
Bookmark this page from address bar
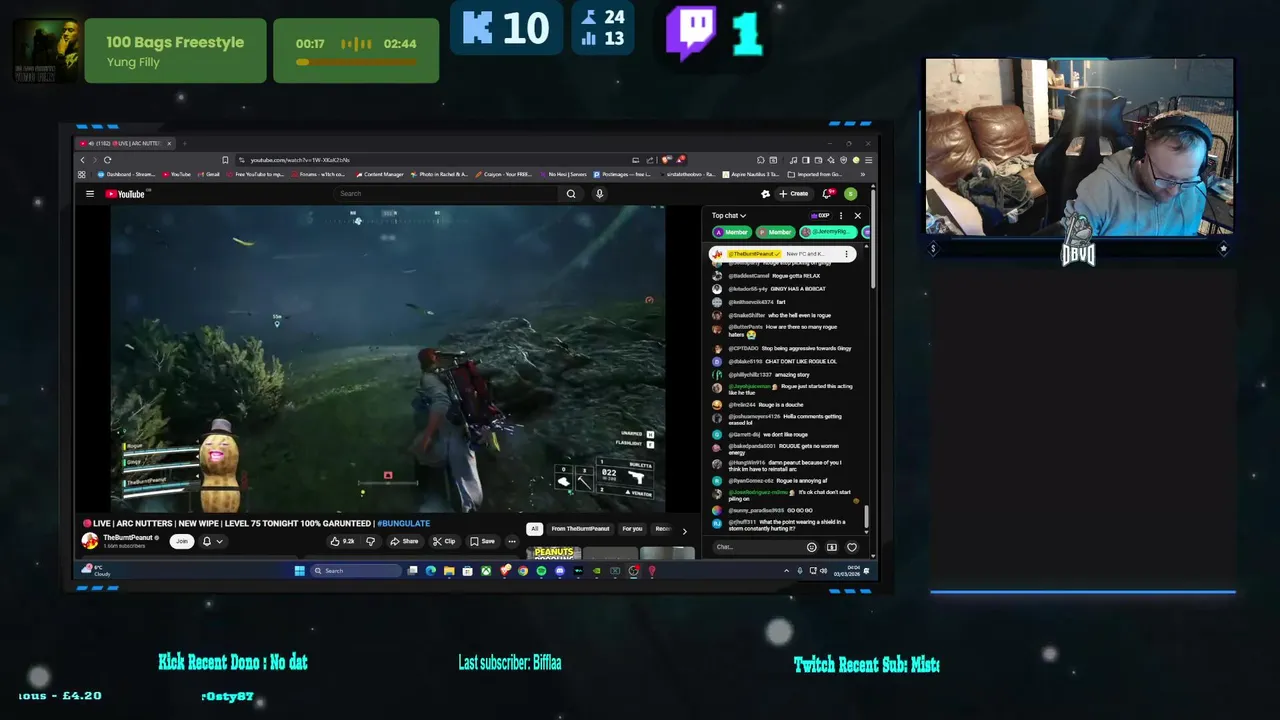(225, 160)
